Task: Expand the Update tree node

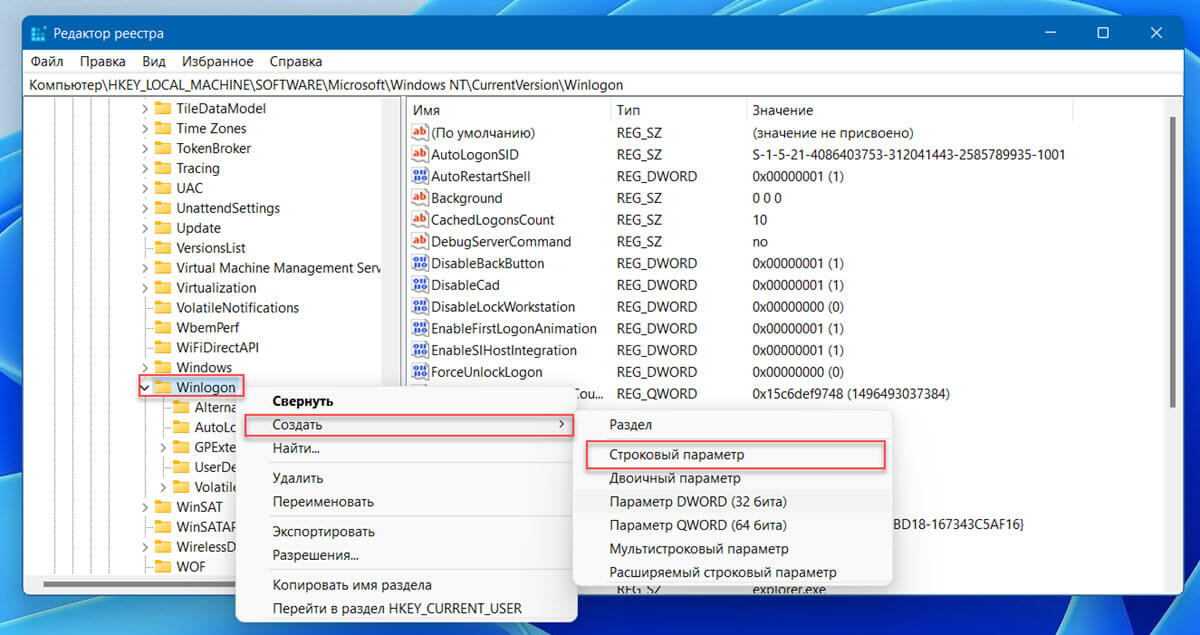Action: pyautogui.click(x=144, y=228)
